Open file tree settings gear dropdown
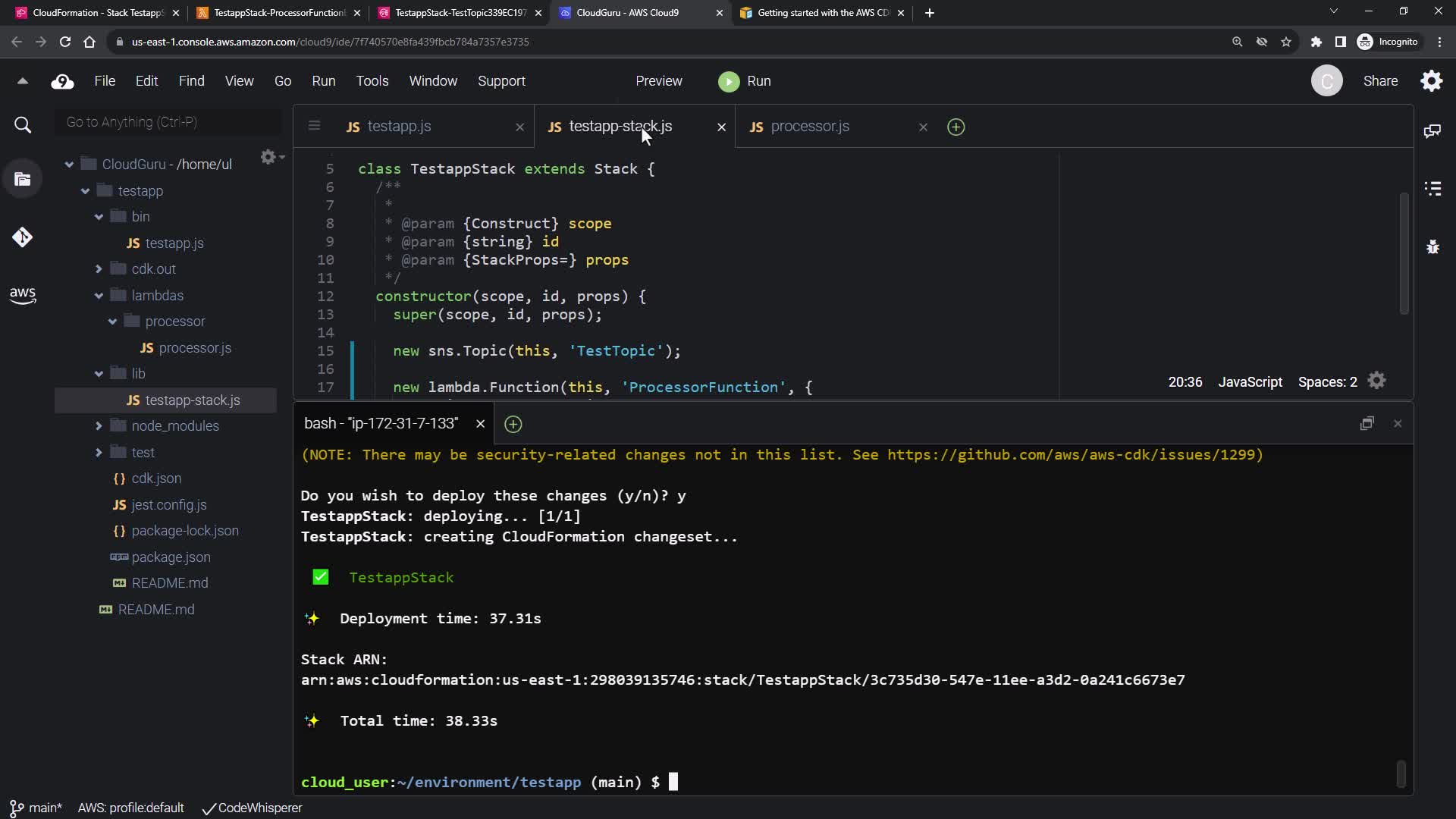 pyautogui.click(x=271, y=157)
